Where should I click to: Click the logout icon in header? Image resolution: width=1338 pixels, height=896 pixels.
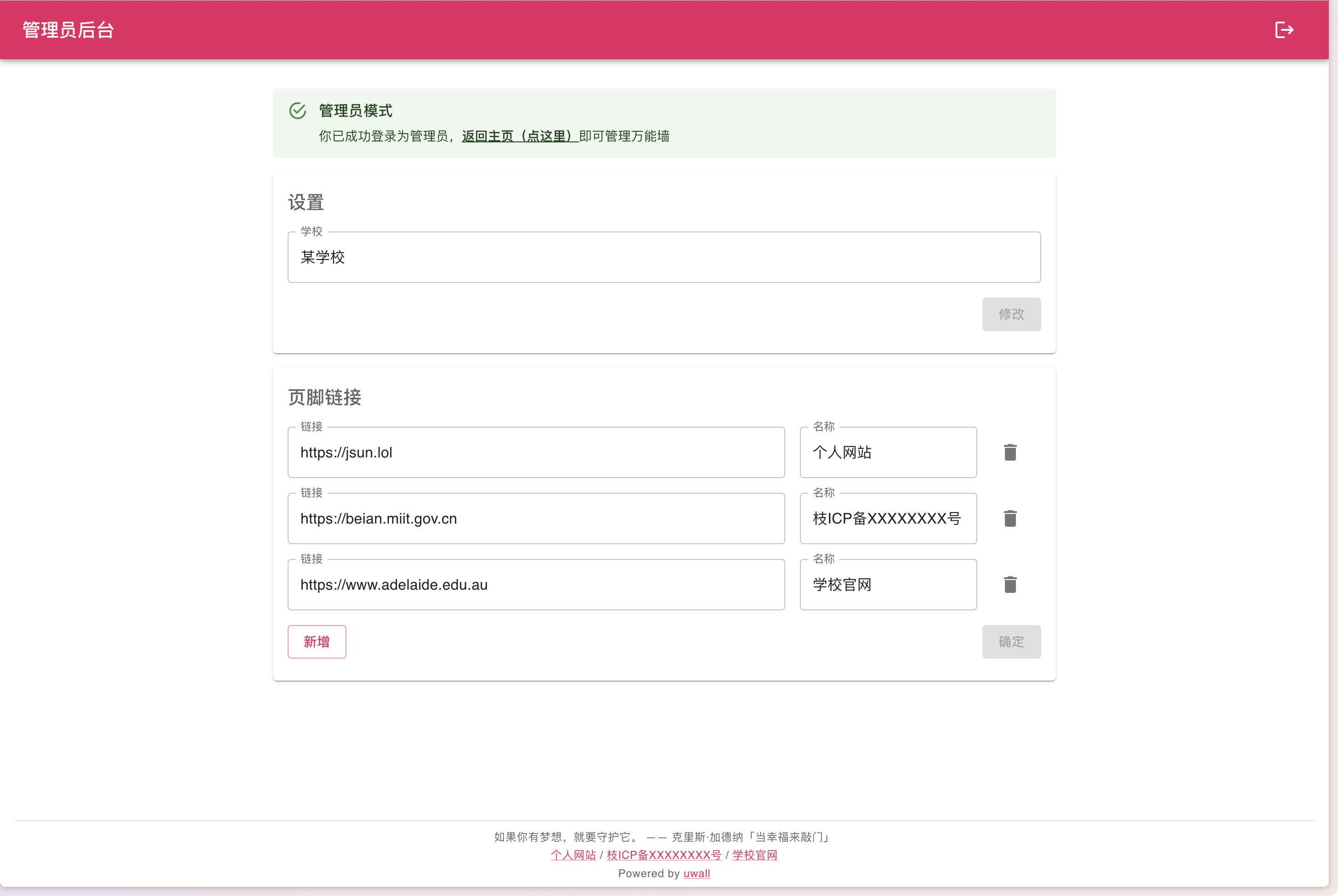[x=1284, y=30]
